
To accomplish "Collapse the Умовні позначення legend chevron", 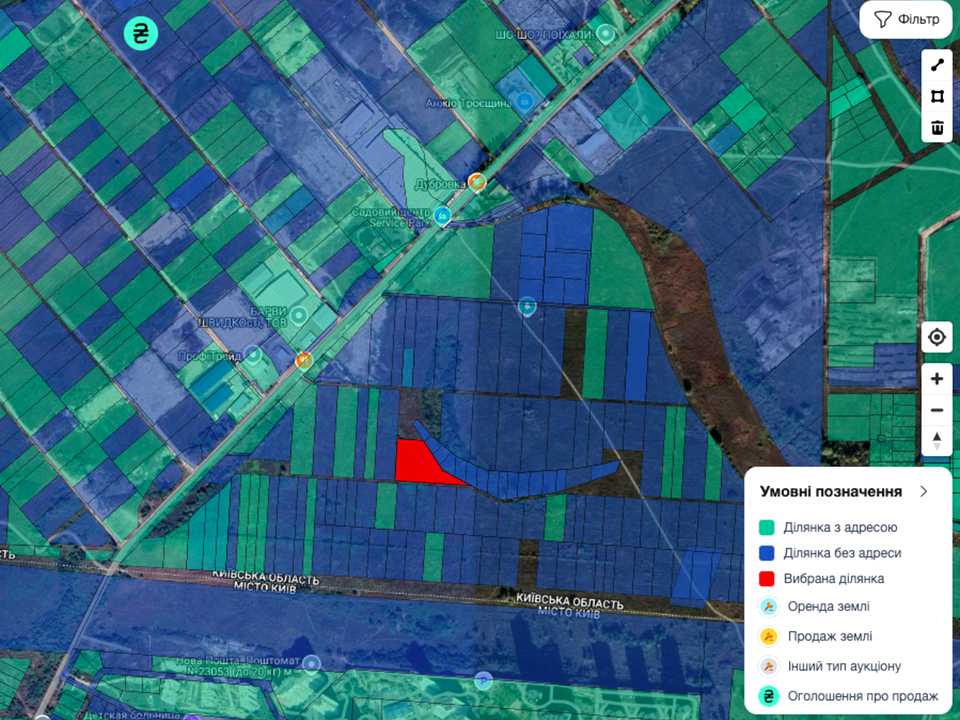I will coord(924,491).
